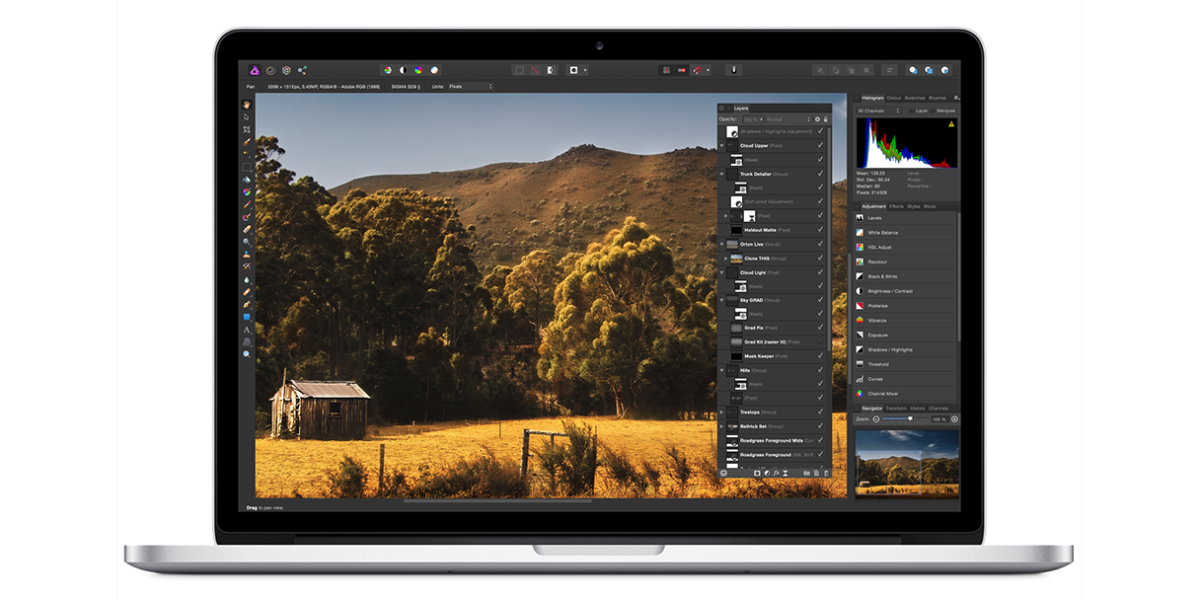Pick the View (hand) tool
1200x600 pixels.
click(x=246, y=104)
